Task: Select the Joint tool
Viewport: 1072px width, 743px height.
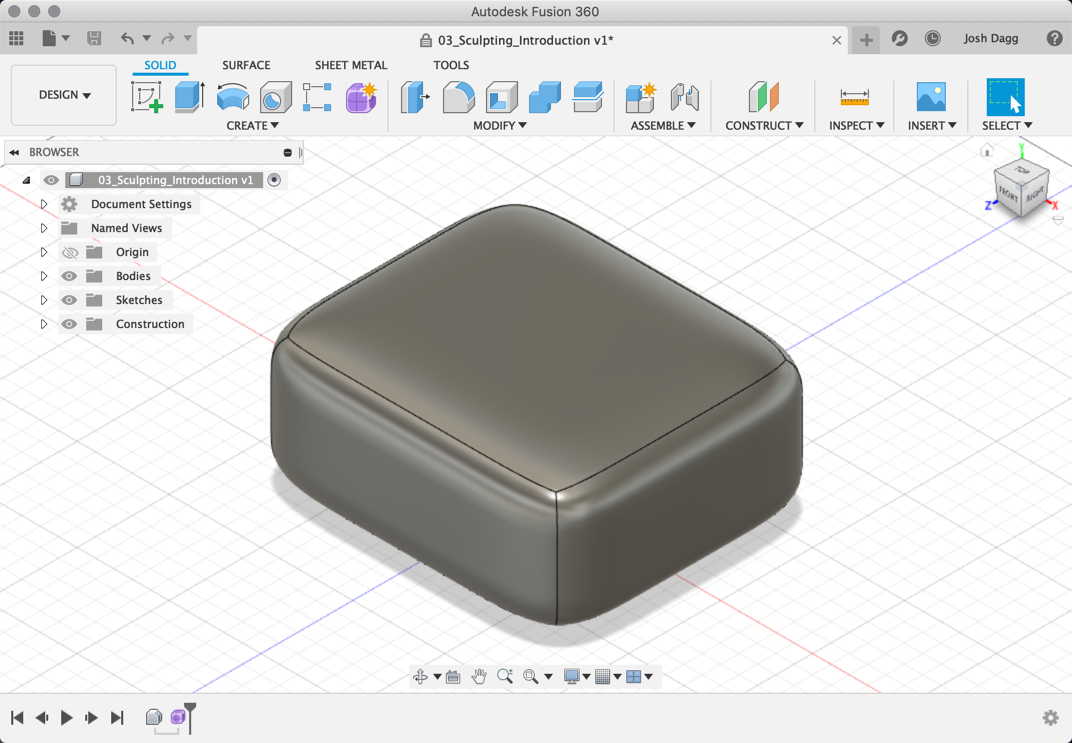Action: (x=684, y=96)
